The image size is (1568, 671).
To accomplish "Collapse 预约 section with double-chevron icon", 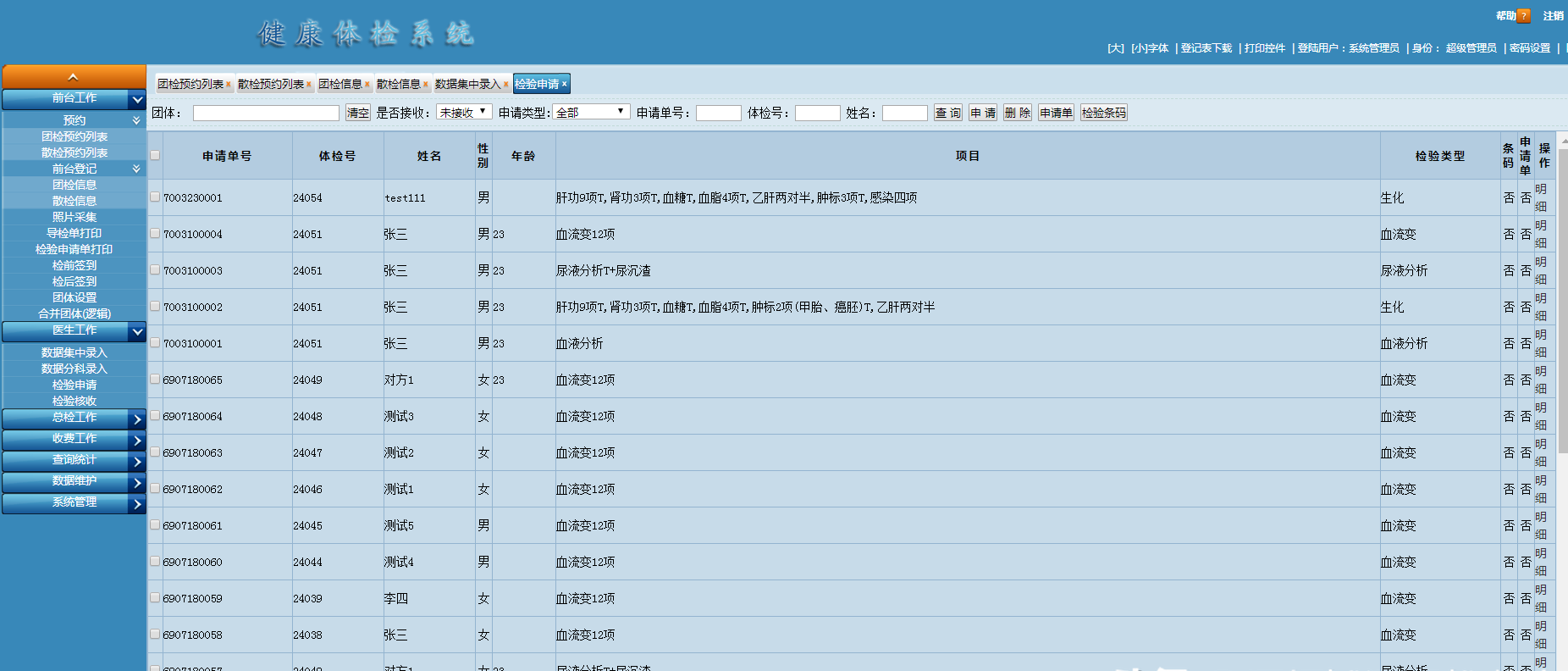I will [x=136, y=120].
